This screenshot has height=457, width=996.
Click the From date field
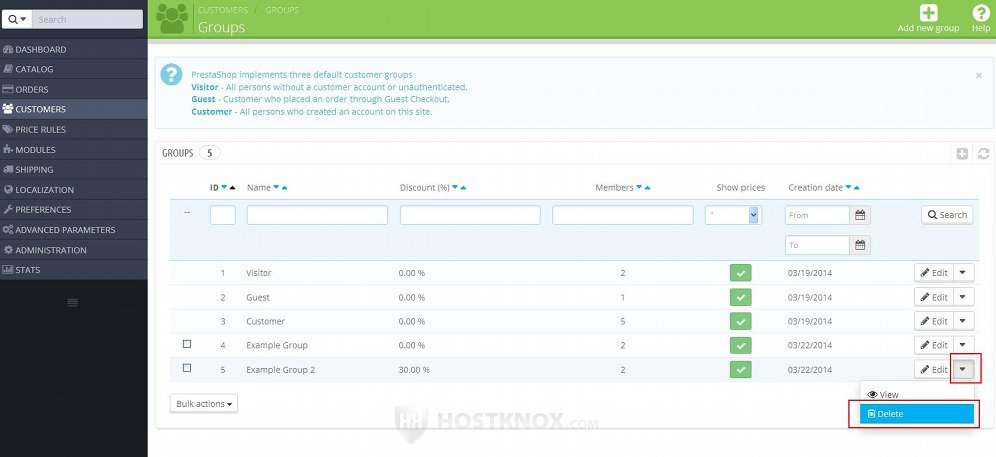[x=818, y=215]
